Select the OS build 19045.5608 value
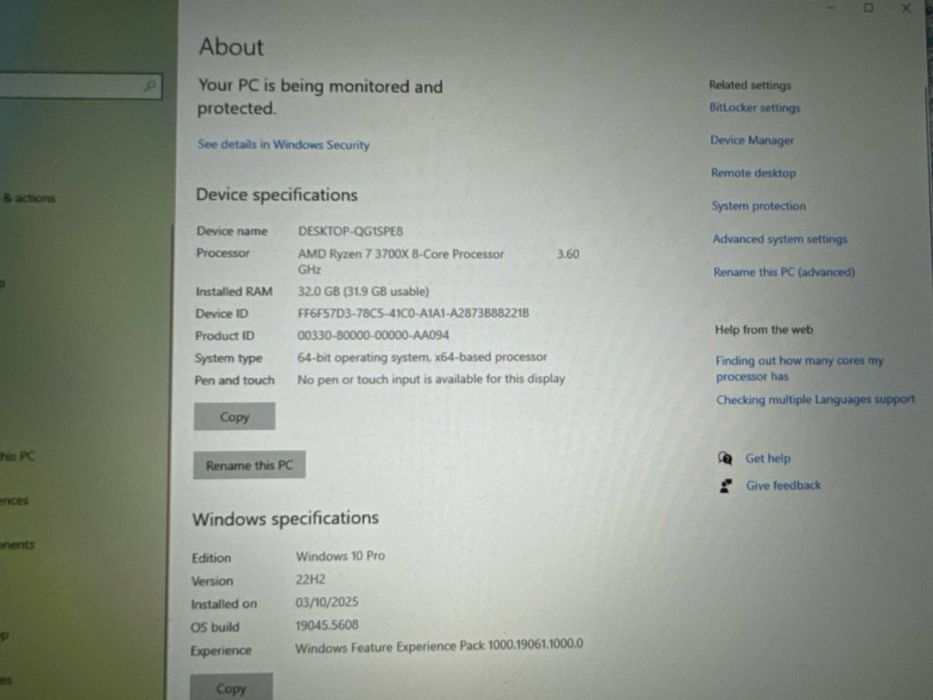The image size is (933, 700). (327, 625)
